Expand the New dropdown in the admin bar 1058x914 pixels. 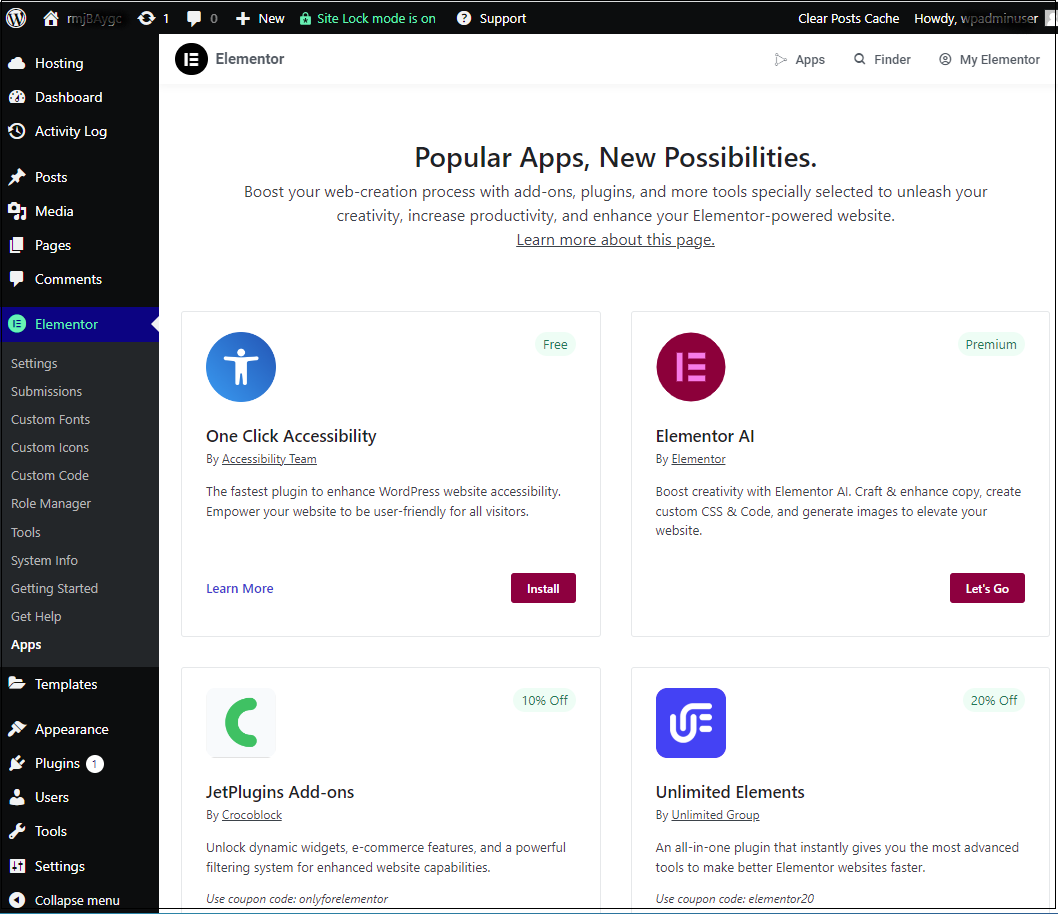(x=259, y=17)
